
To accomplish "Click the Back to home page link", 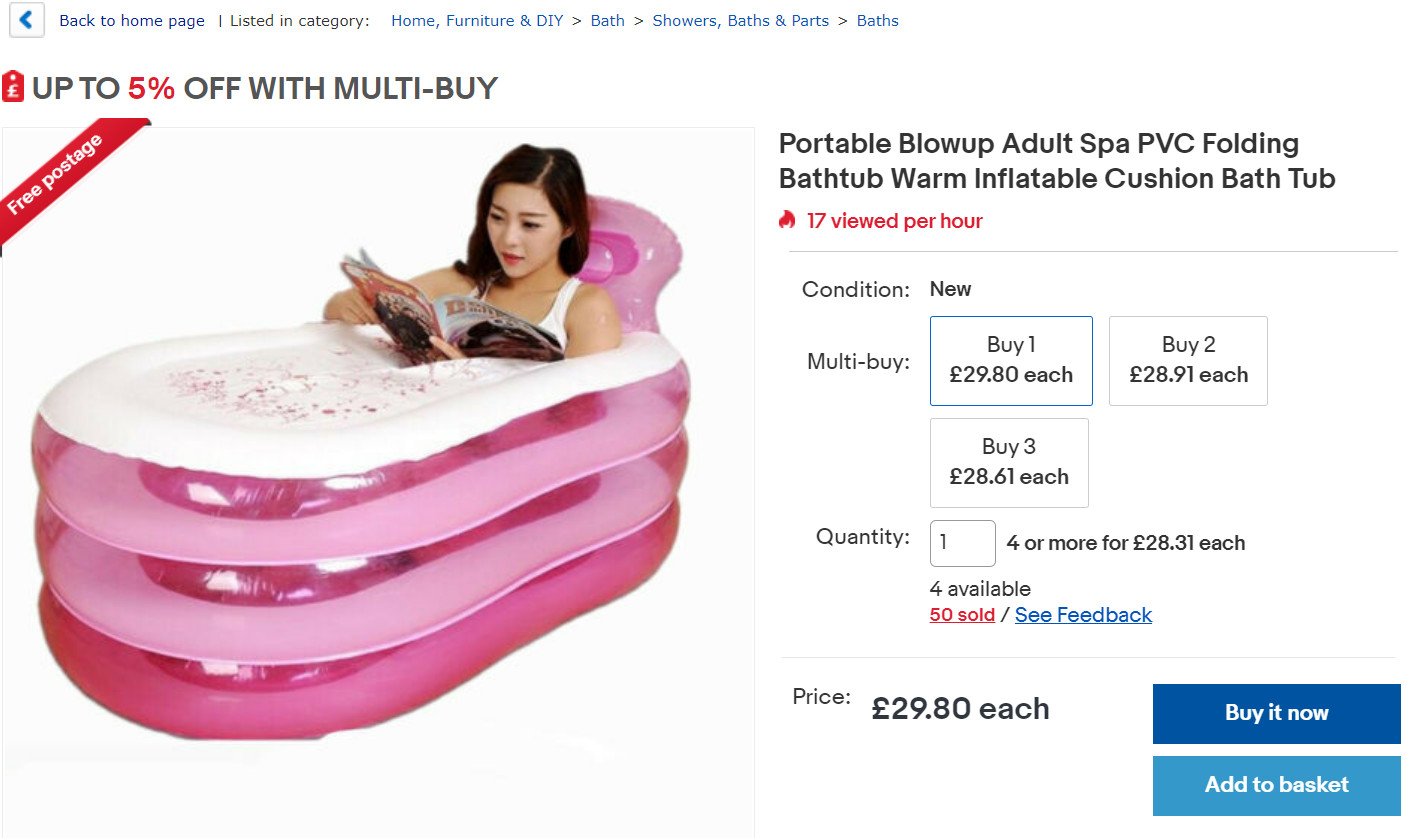I will (132, 21).
